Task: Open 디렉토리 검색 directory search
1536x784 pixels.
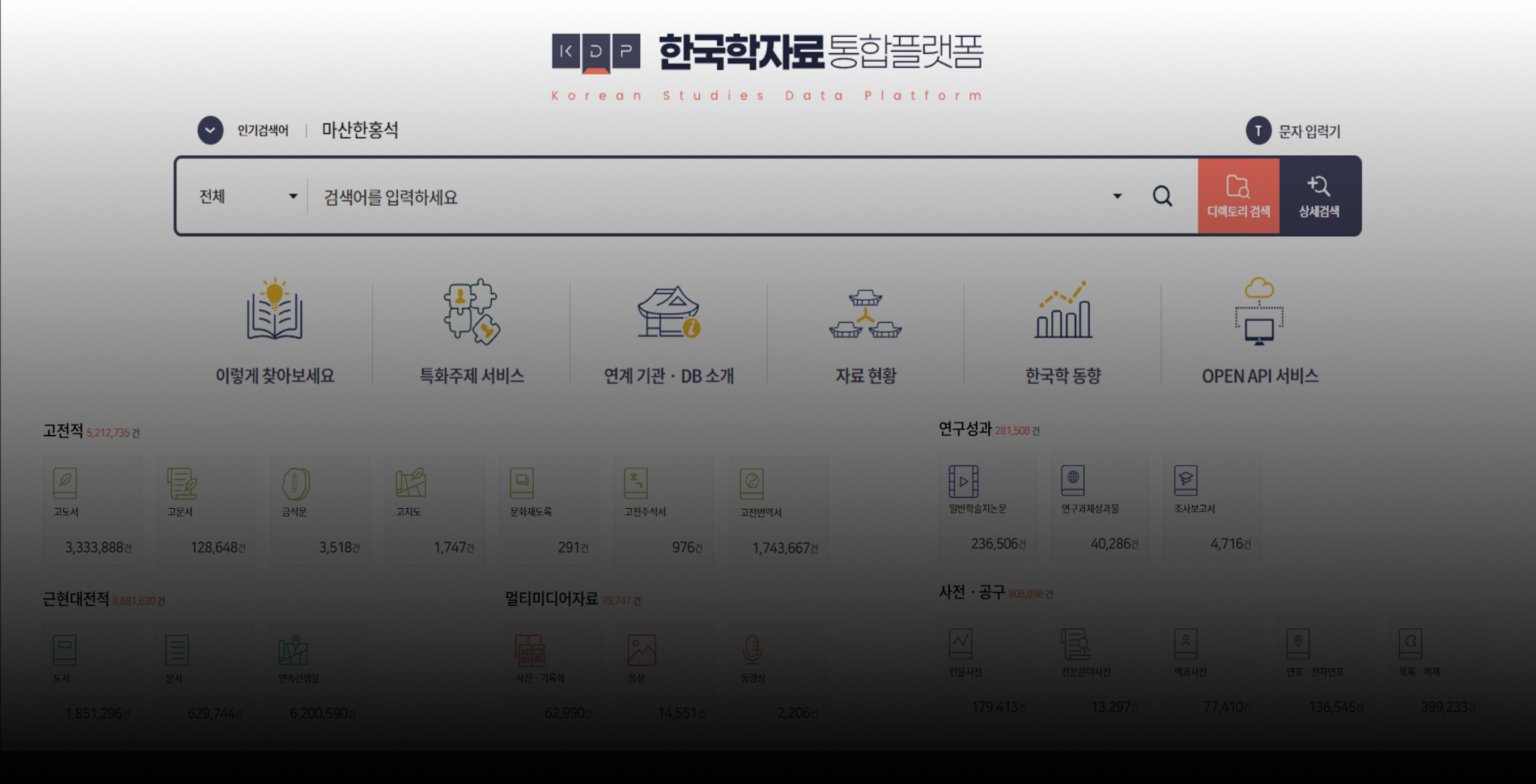Action: click(1238, 196)
